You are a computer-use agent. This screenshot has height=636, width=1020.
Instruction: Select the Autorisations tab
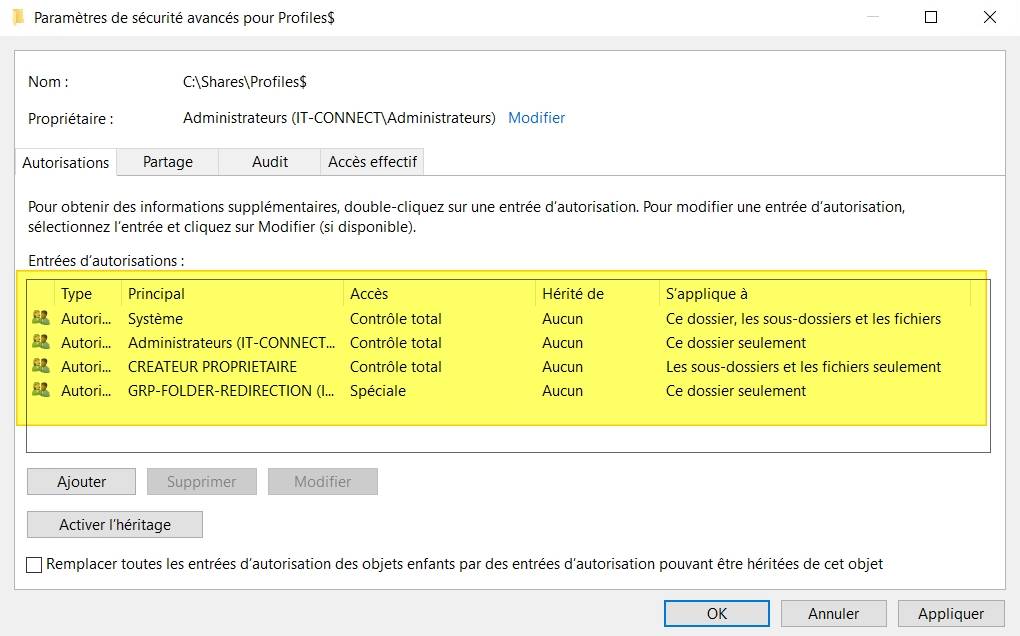(x=66, y=162)
